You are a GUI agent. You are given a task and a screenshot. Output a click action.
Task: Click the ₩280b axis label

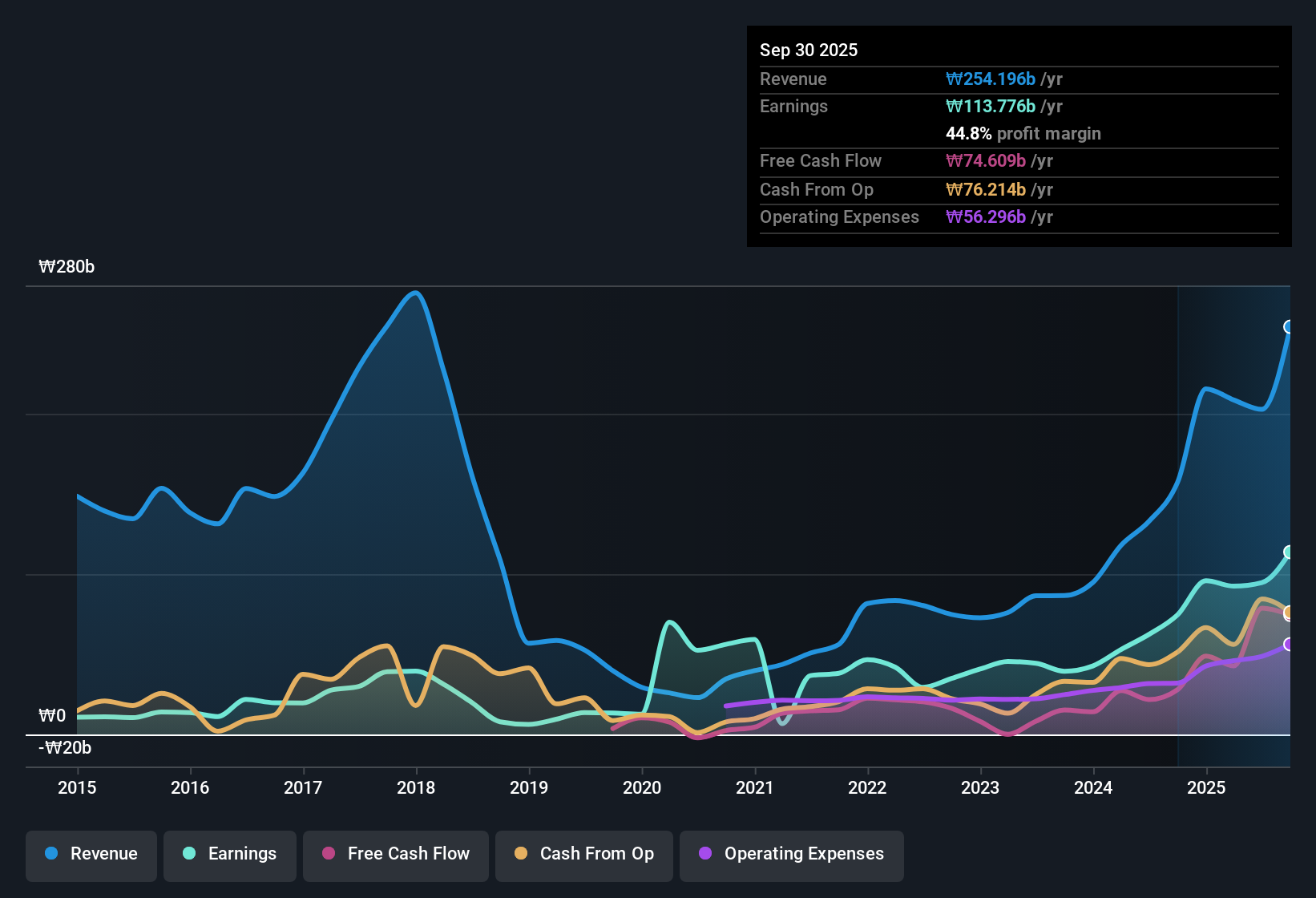pos(67,266)
